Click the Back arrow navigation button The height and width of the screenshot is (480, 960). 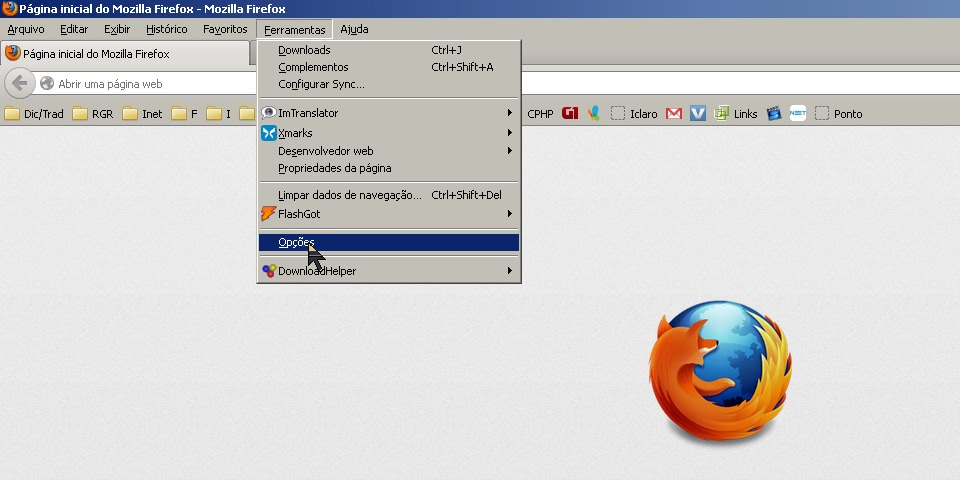tap(18, 83)
